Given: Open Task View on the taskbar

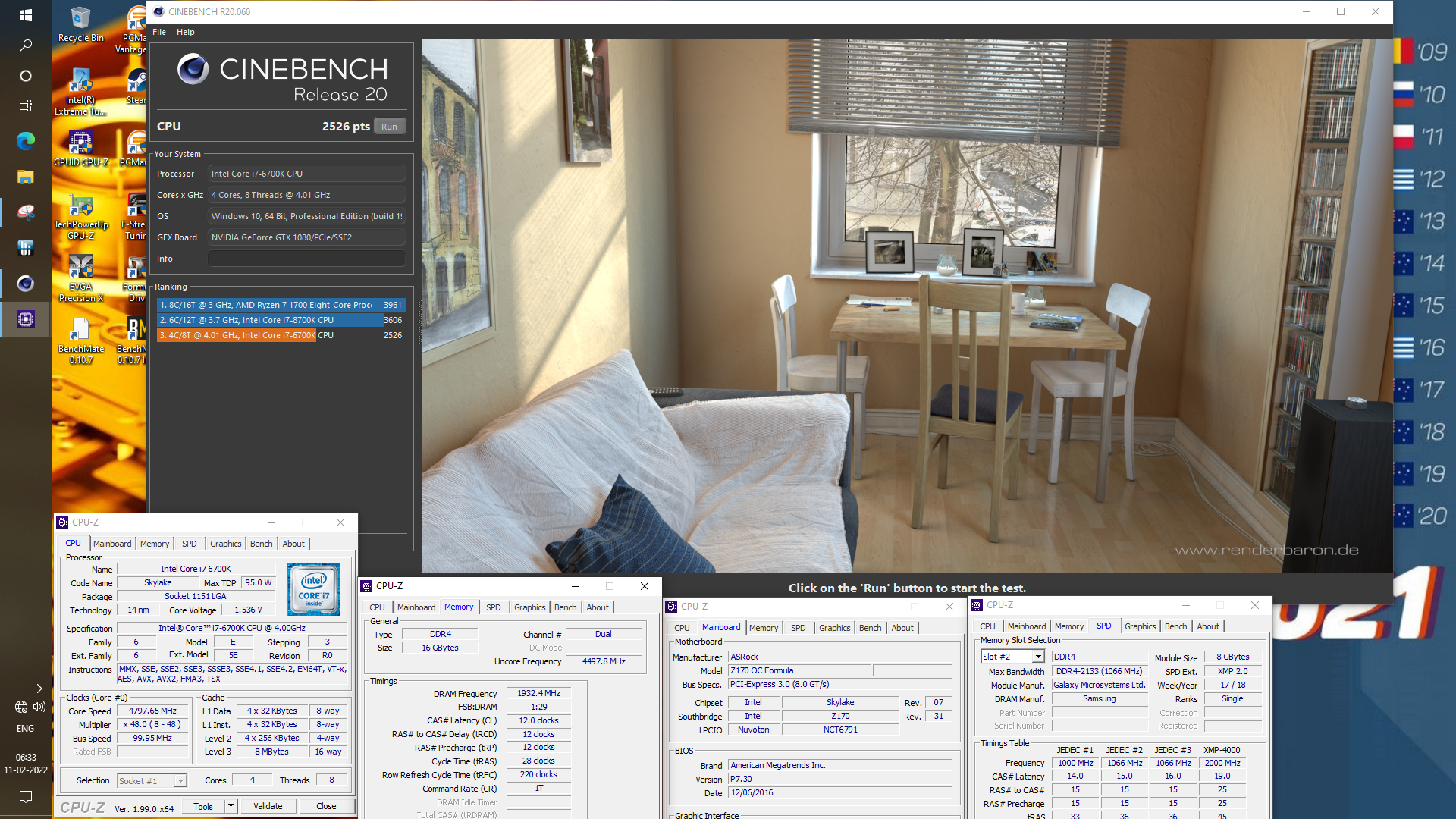Looking at the screenshot, I should [25, 105].
